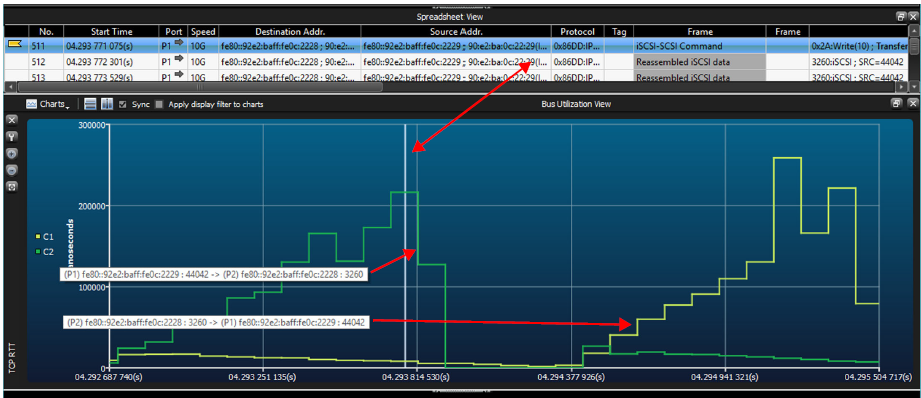Fit chart to full view icon
The width and height of the screenshot is (921, 398).
(12, 187)
